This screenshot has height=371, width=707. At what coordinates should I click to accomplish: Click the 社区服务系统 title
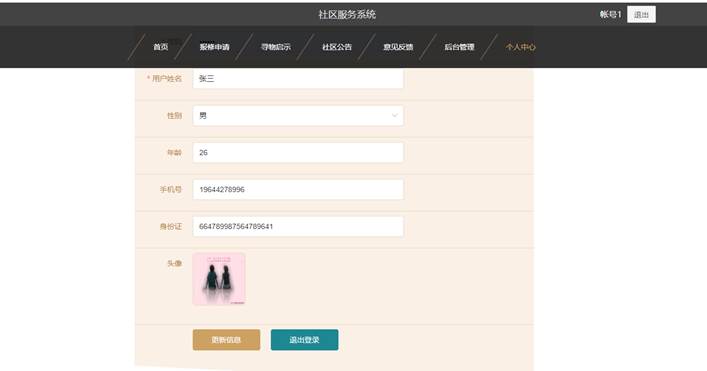click(347, 14)
